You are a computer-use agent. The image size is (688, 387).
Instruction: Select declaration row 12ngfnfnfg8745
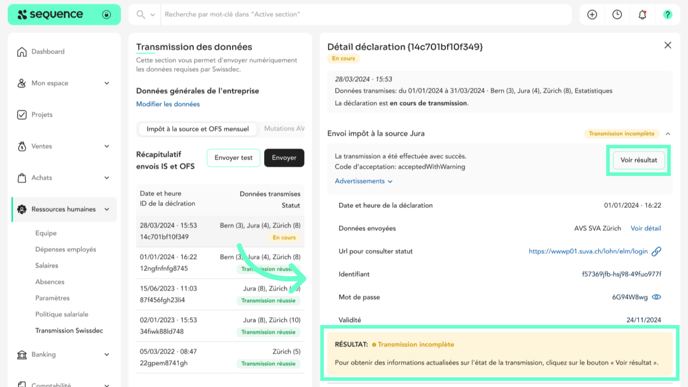click(x=220, y=263)
